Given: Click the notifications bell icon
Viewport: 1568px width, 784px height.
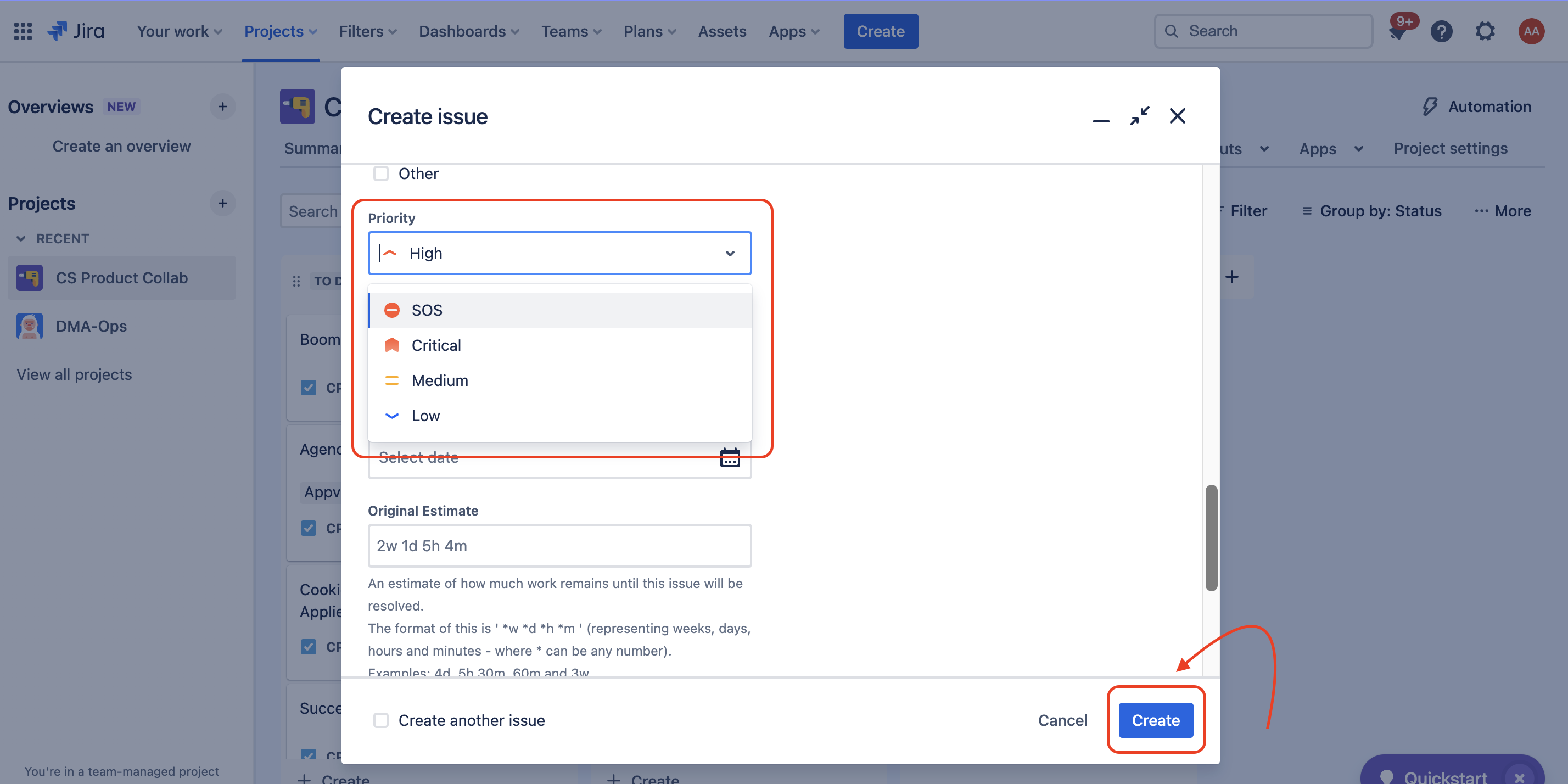Looking at the screenshot, I should pos(1398,32).
